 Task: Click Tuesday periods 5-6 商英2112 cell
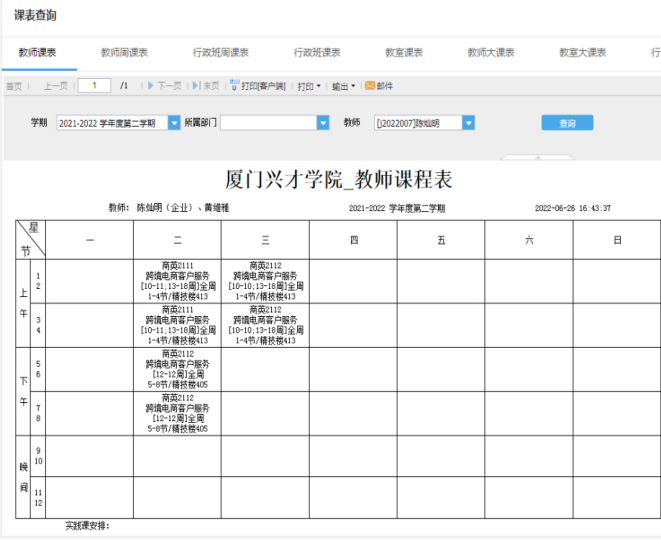177,369
